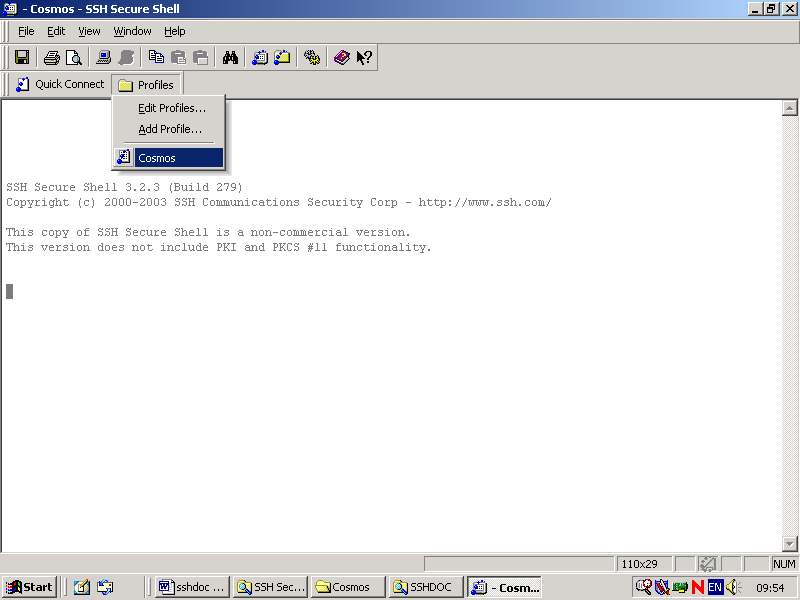Open the Window menu

tap(132, 31)
